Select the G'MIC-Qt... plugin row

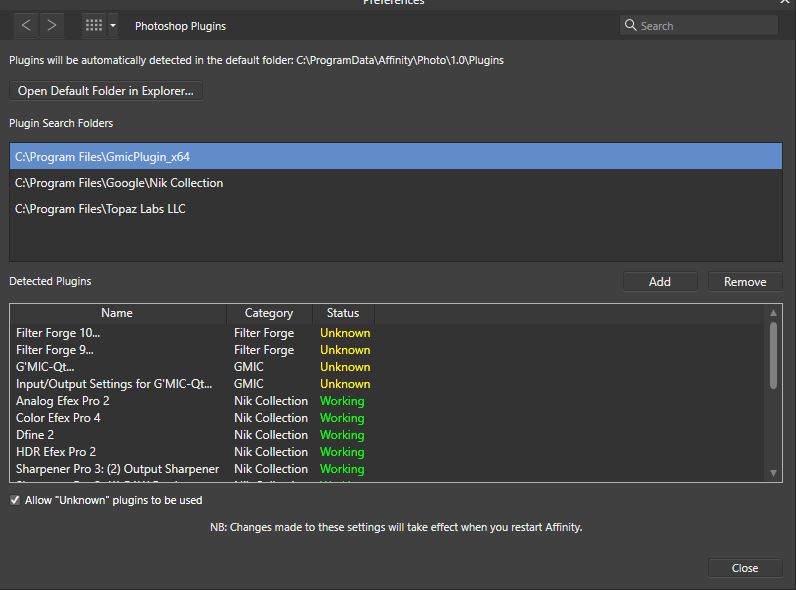pos(387,367)
